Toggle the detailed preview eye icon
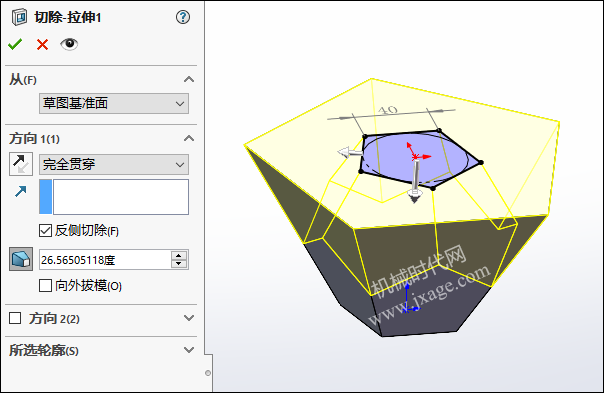The width and height of the screenshot is (604, 393). 69,44
